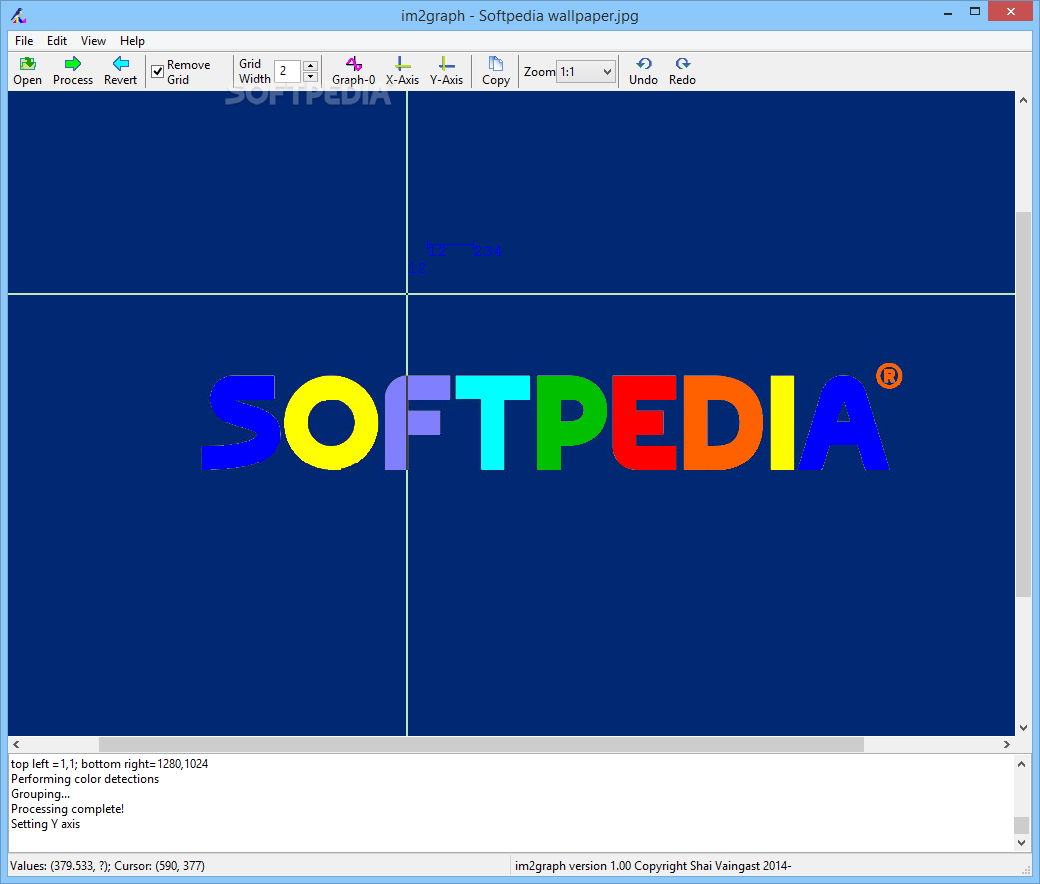Click the 'Grouping...' log line
1040x884 pixels.
(40, 794)
